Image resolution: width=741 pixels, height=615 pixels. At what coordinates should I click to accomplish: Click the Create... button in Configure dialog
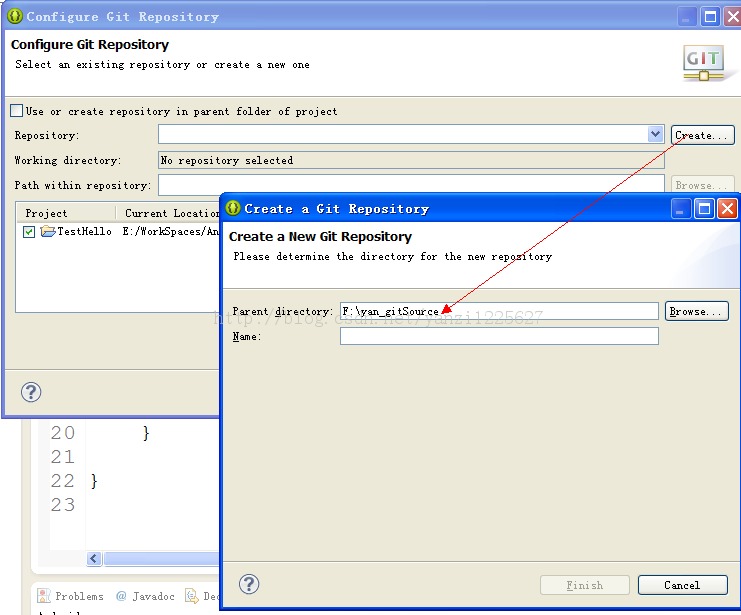coord(702,135)
